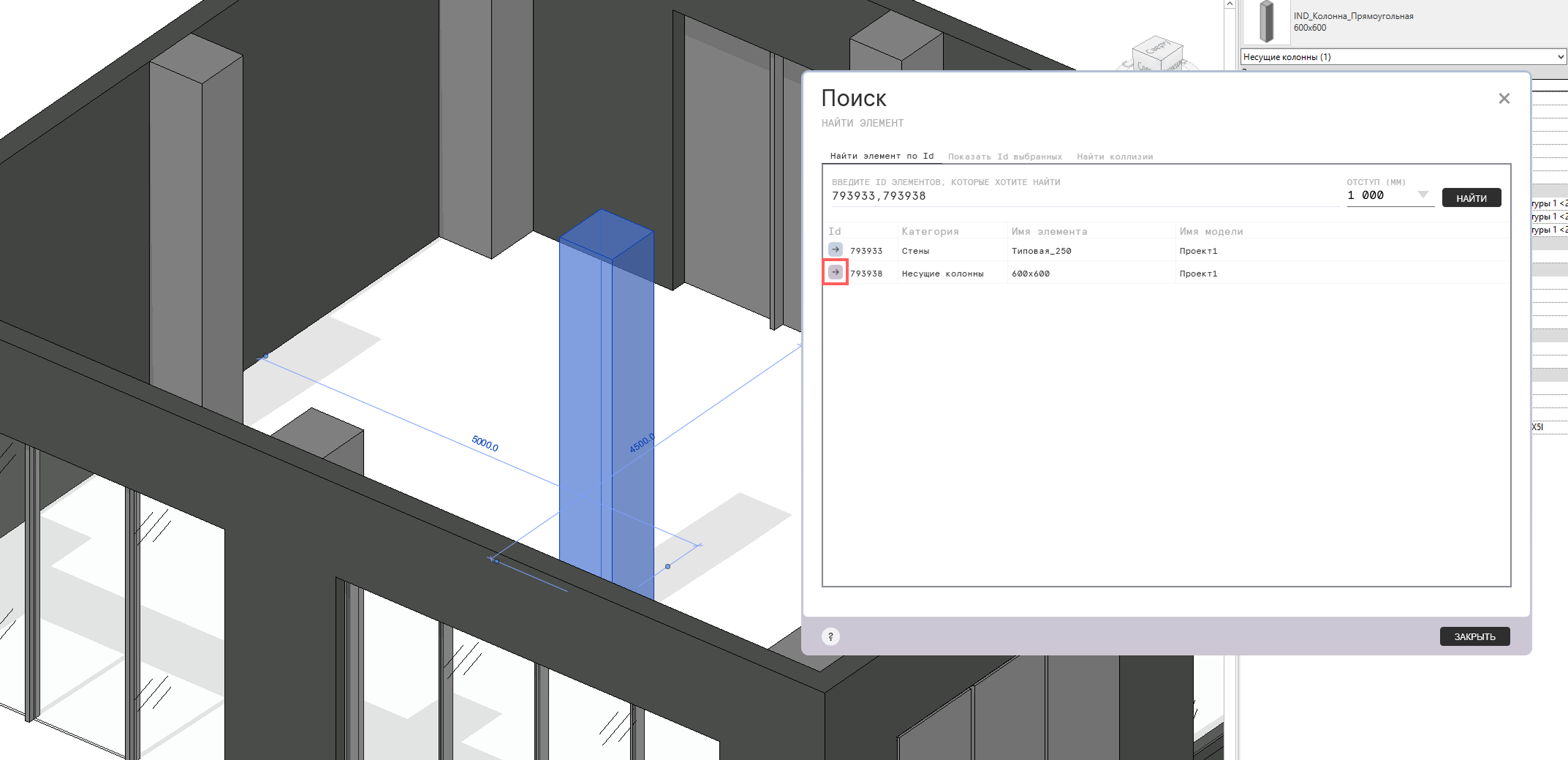Select the Найти элемент по Id tab
1568x760 pixels.
point(882,156)
